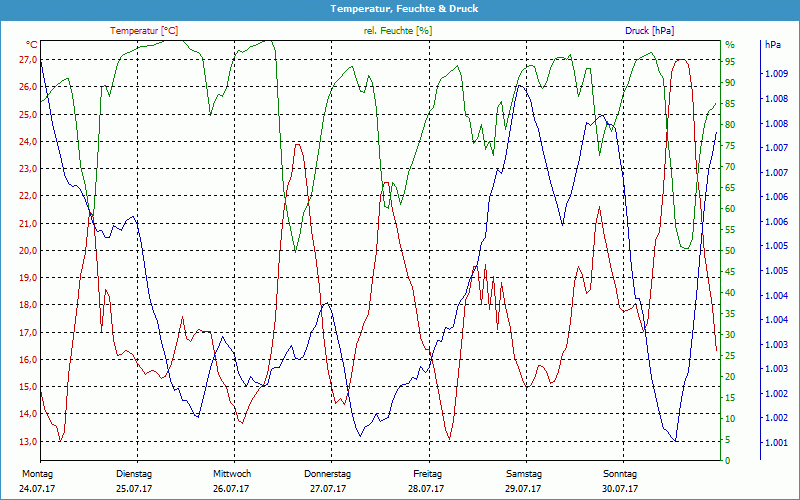The image size is (800, 500).
Task: Click the date 30.07.17
Action: tap(620, 489)
